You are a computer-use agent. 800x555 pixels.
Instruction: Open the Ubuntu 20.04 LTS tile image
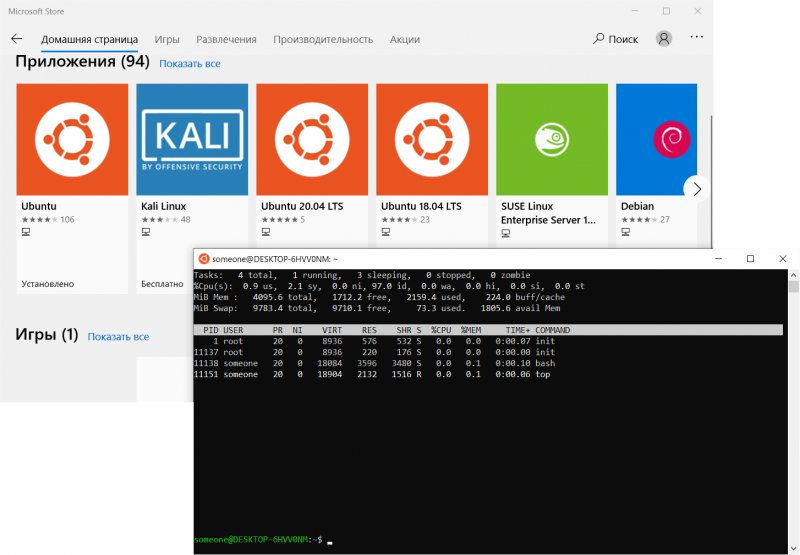[312, 139]
